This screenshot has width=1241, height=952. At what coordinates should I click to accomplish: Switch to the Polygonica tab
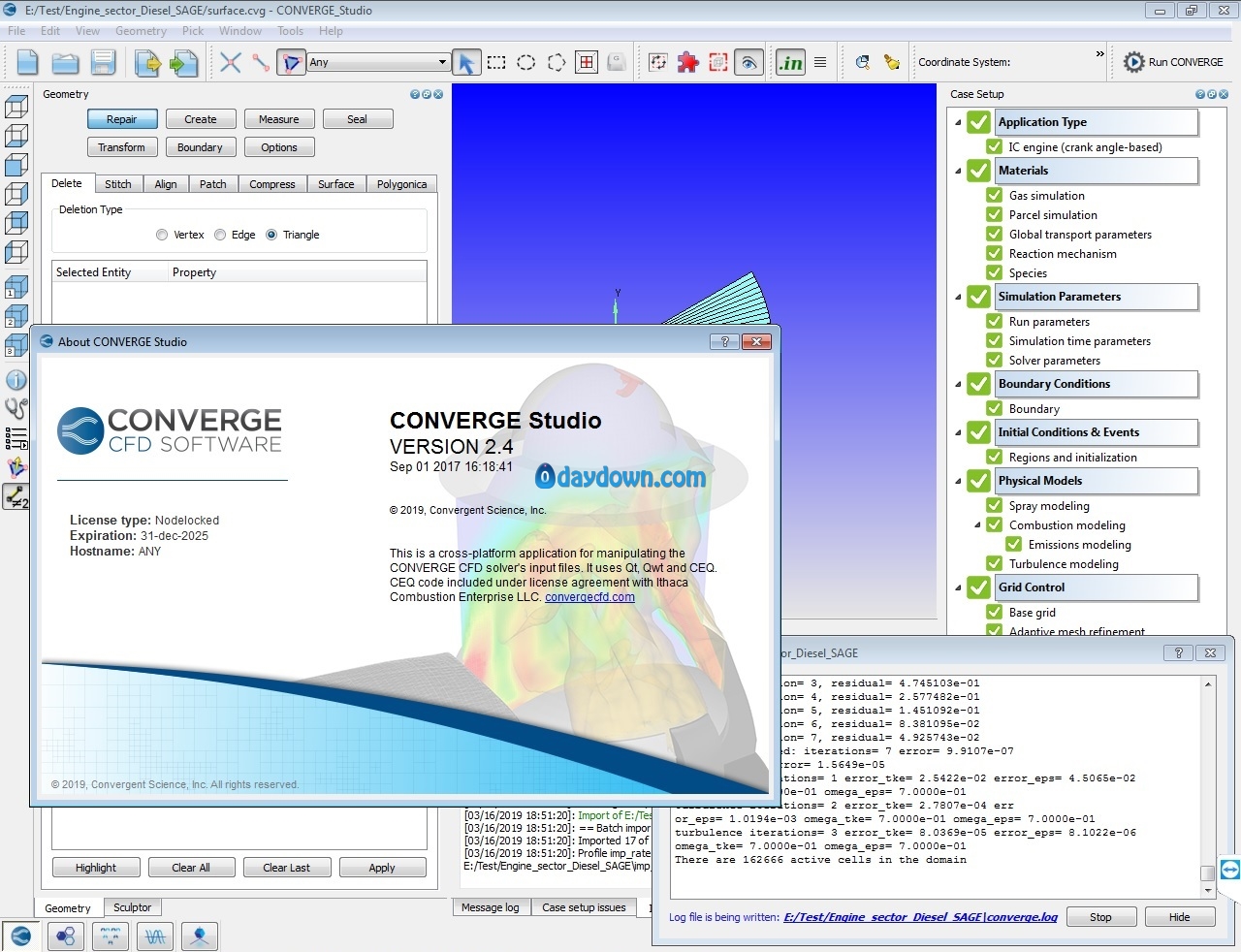point(401,184)
